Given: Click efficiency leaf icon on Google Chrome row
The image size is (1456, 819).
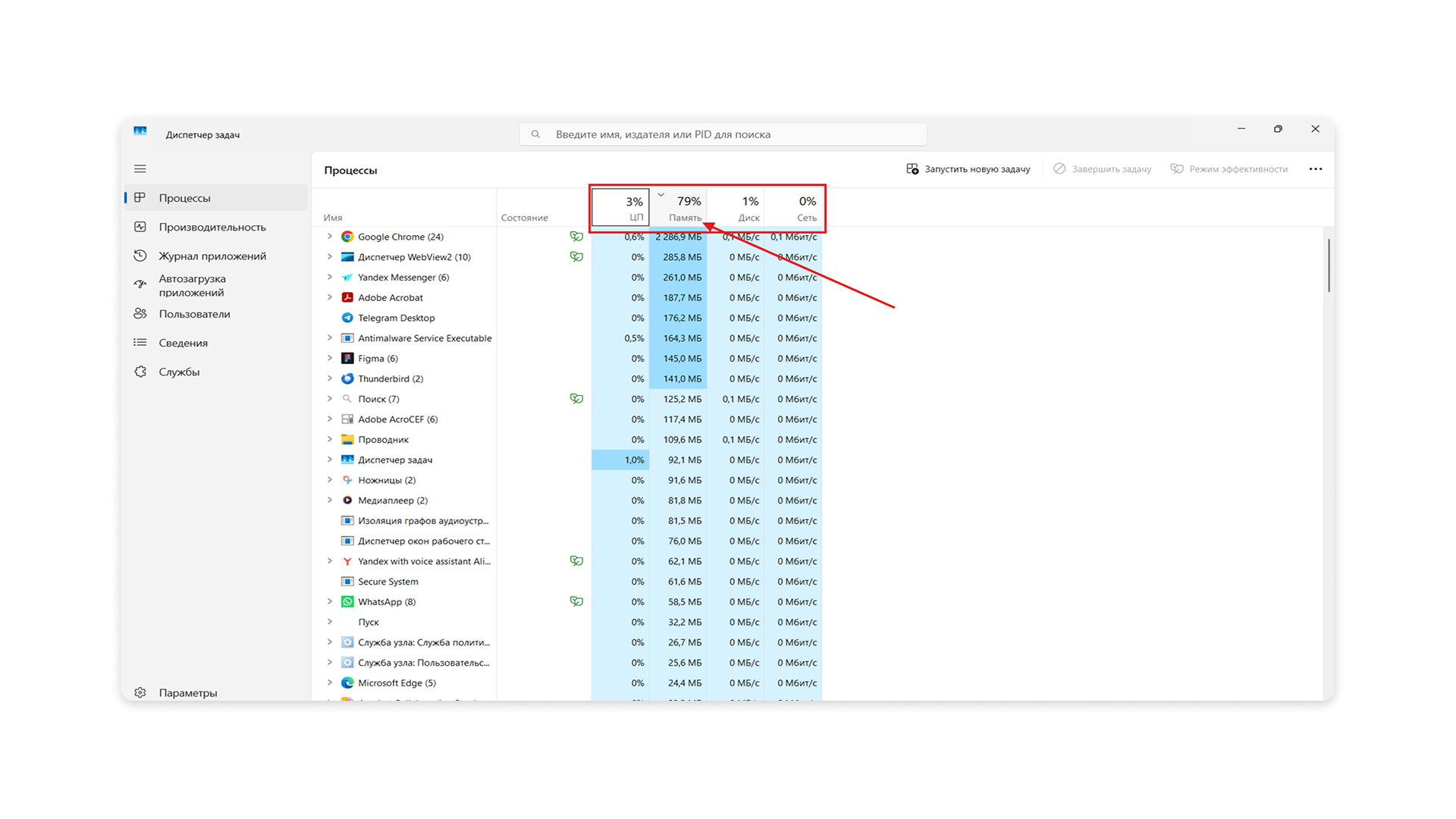Looking at the screenshot, I should point(576,237).
